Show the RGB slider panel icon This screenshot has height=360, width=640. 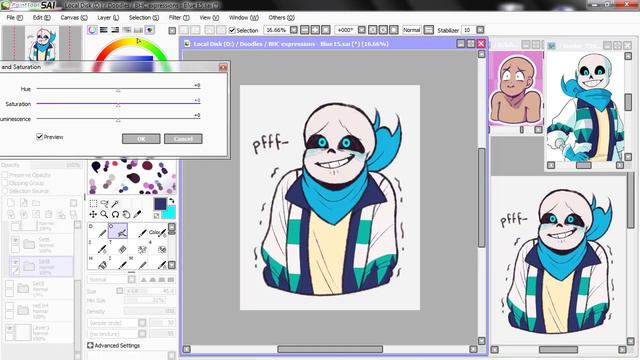tap(104, 30)
